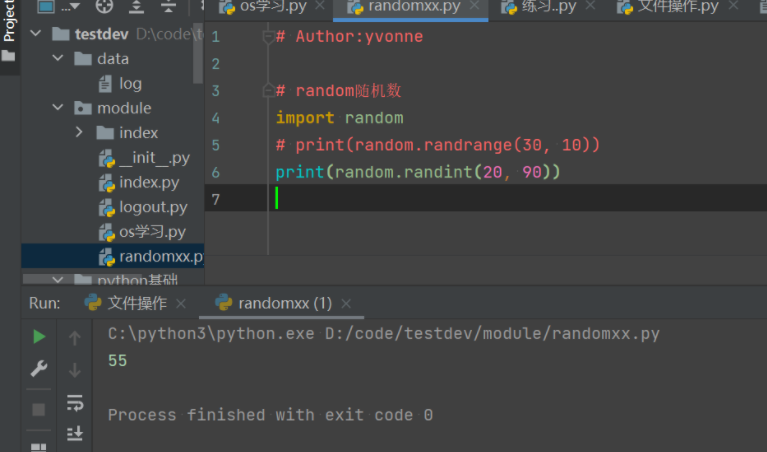Fold the Author comment on line 1
Viewport: 767px width, 452px height.
click(x=267, y=37)
